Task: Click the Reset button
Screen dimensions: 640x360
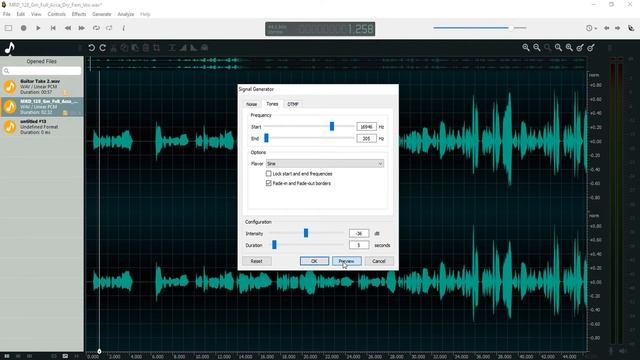Action: pos(256,261)
